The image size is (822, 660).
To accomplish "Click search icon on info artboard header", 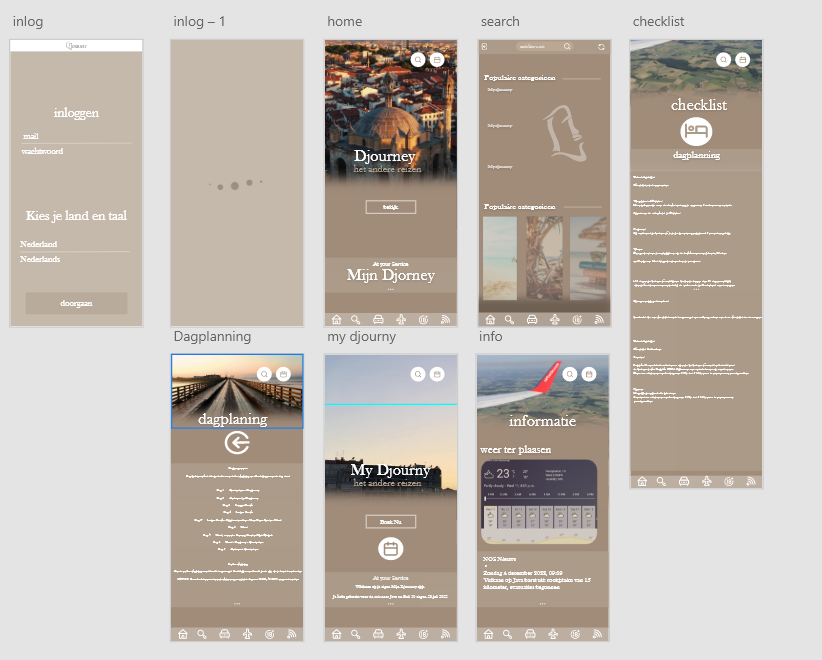I will pyautogui.click(x=570, y=374).
